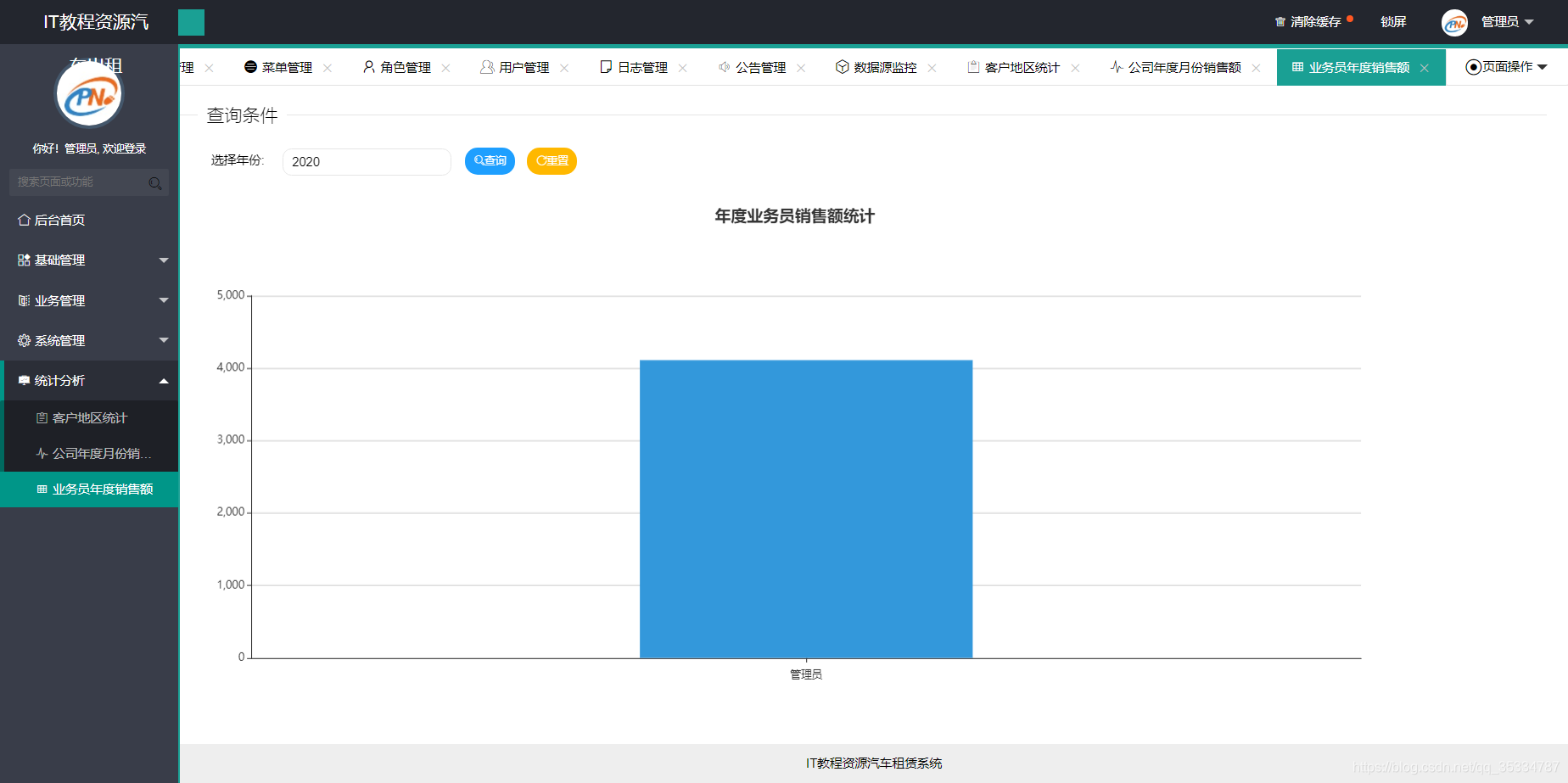
Task: Open the 管理员 user dropdown
Action: (1508, 22)
